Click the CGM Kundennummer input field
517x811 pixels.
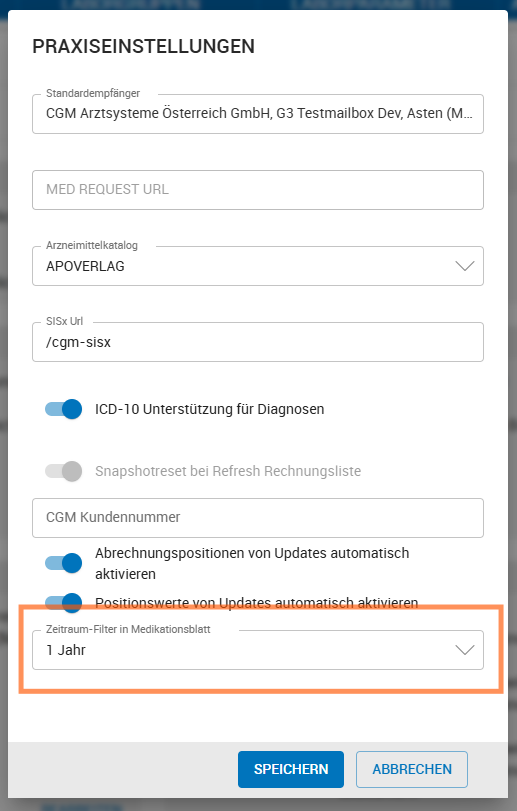(x=258, y=518)
